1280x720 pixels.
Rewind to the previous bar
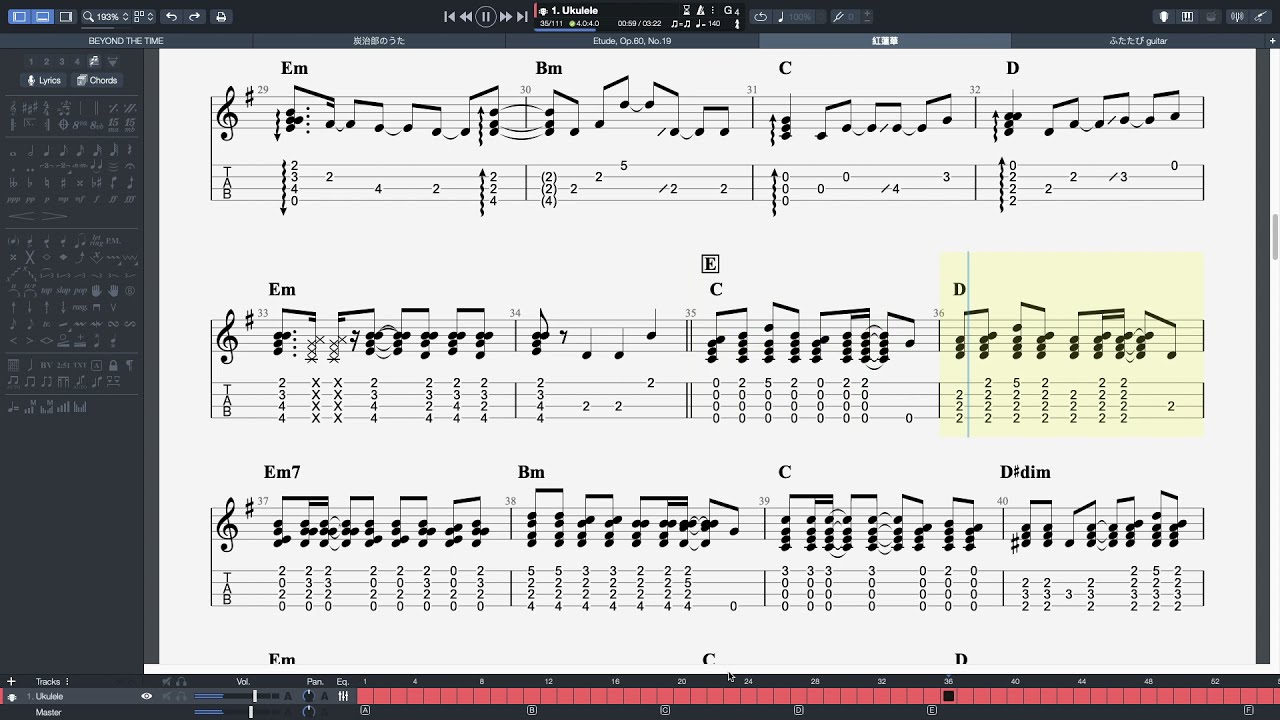[466, 17]
